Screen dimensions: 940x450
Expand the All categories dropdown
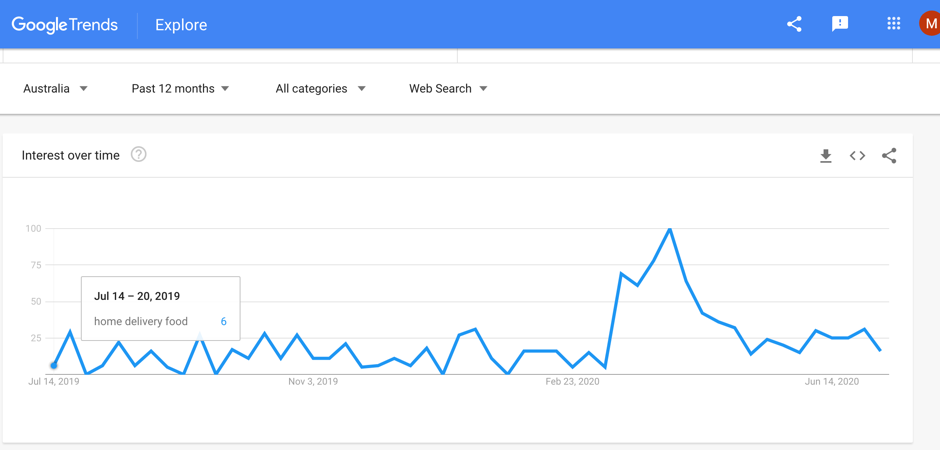[320, 89]
